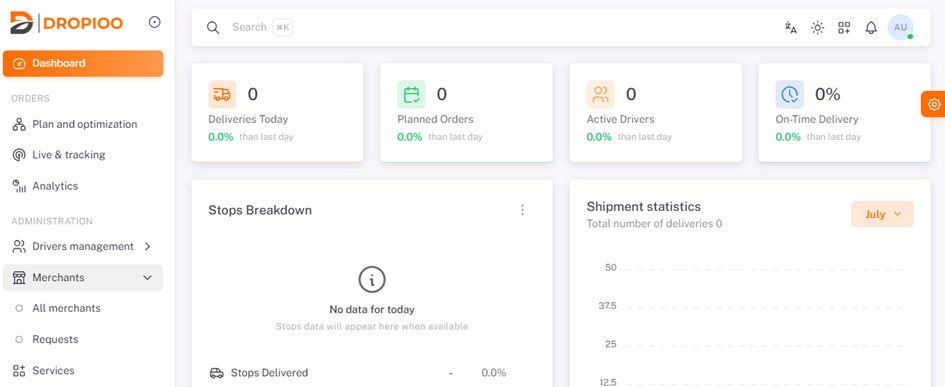The image size is (945, 387).
Task: Click the Dashboard gauge icon
Action: coord(19,63)
